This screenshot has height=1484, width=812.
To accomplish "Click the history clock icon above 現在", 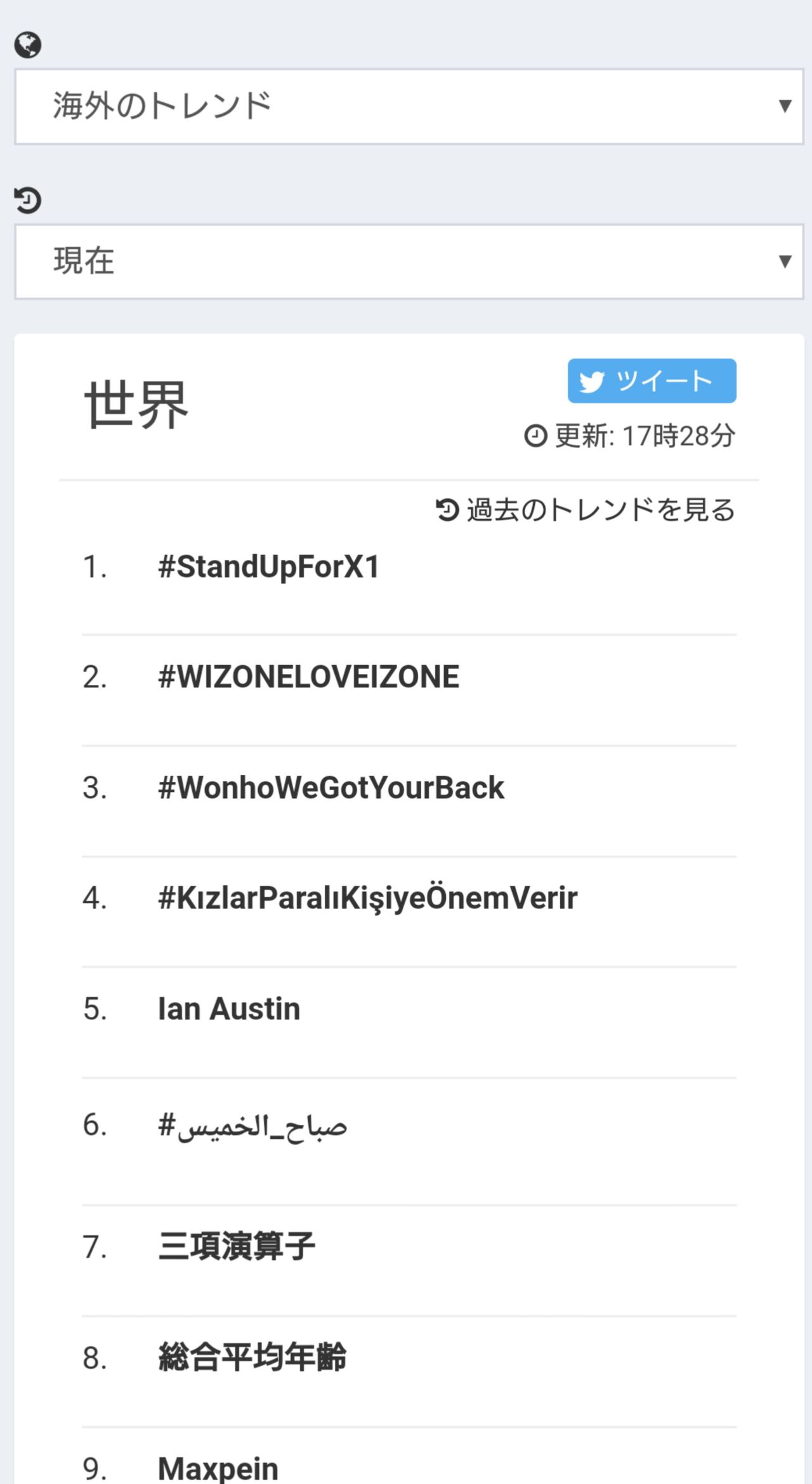I will pos(28,200).
